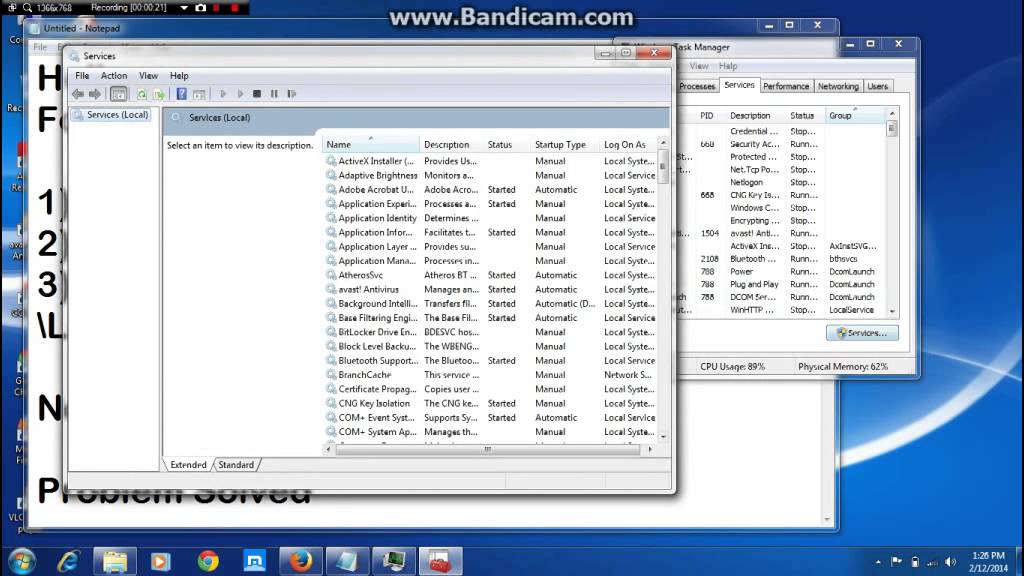Click the Refresh icon in Services toolbar
The image size is (1024, 576).
click(142, 94)
